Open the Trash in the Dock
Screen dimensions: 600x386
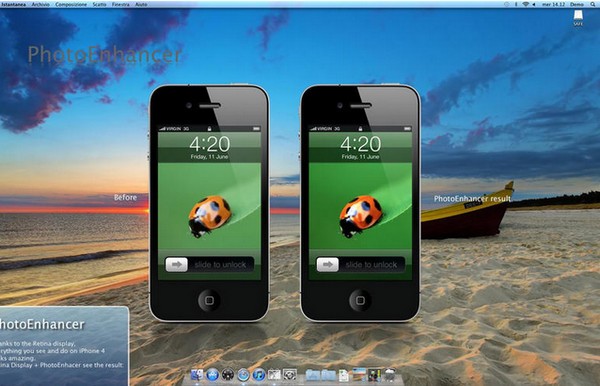(x=390, y=375)
